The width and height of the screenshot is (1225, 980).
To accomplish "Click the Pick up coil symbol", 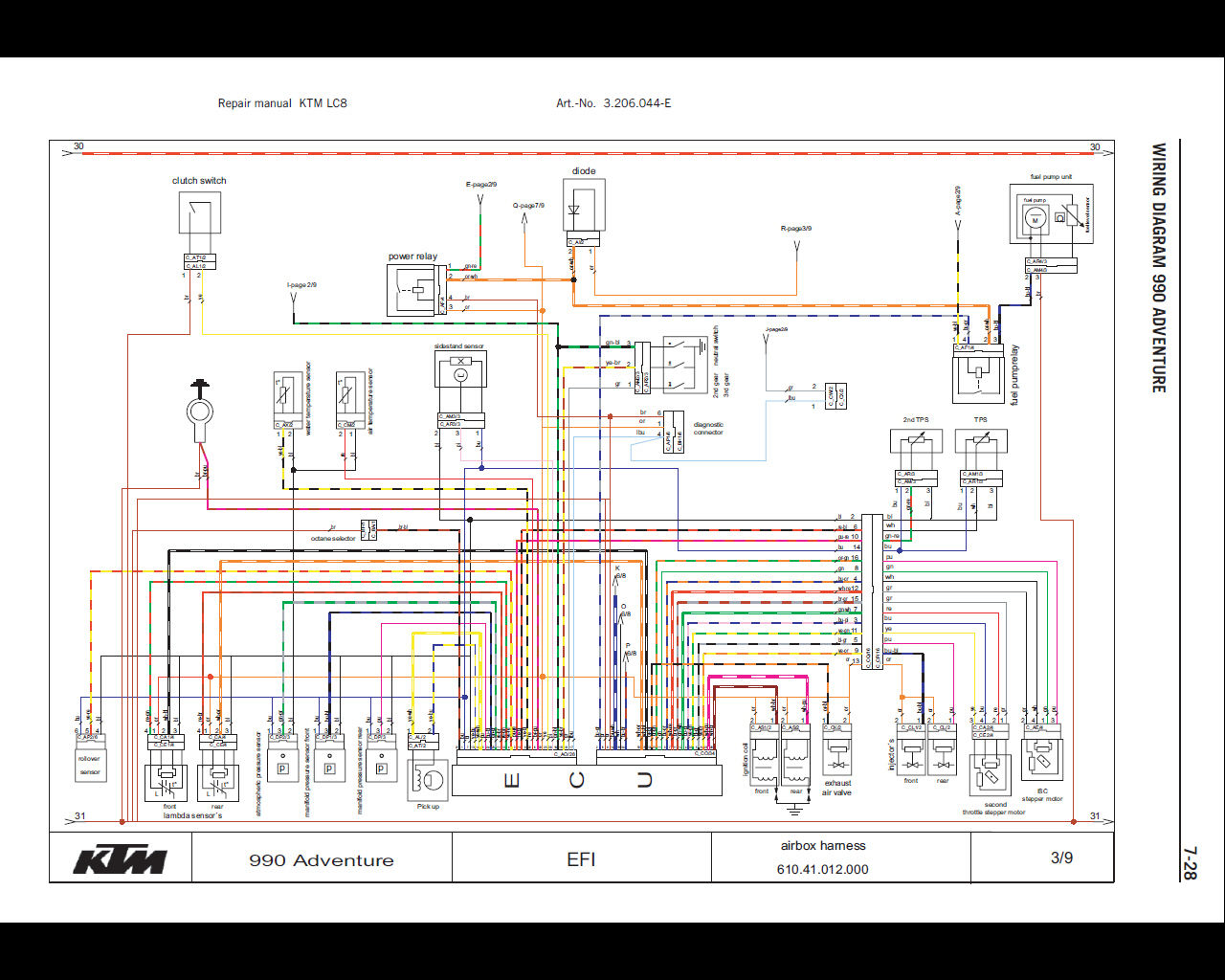I will [x=428, y=779].
